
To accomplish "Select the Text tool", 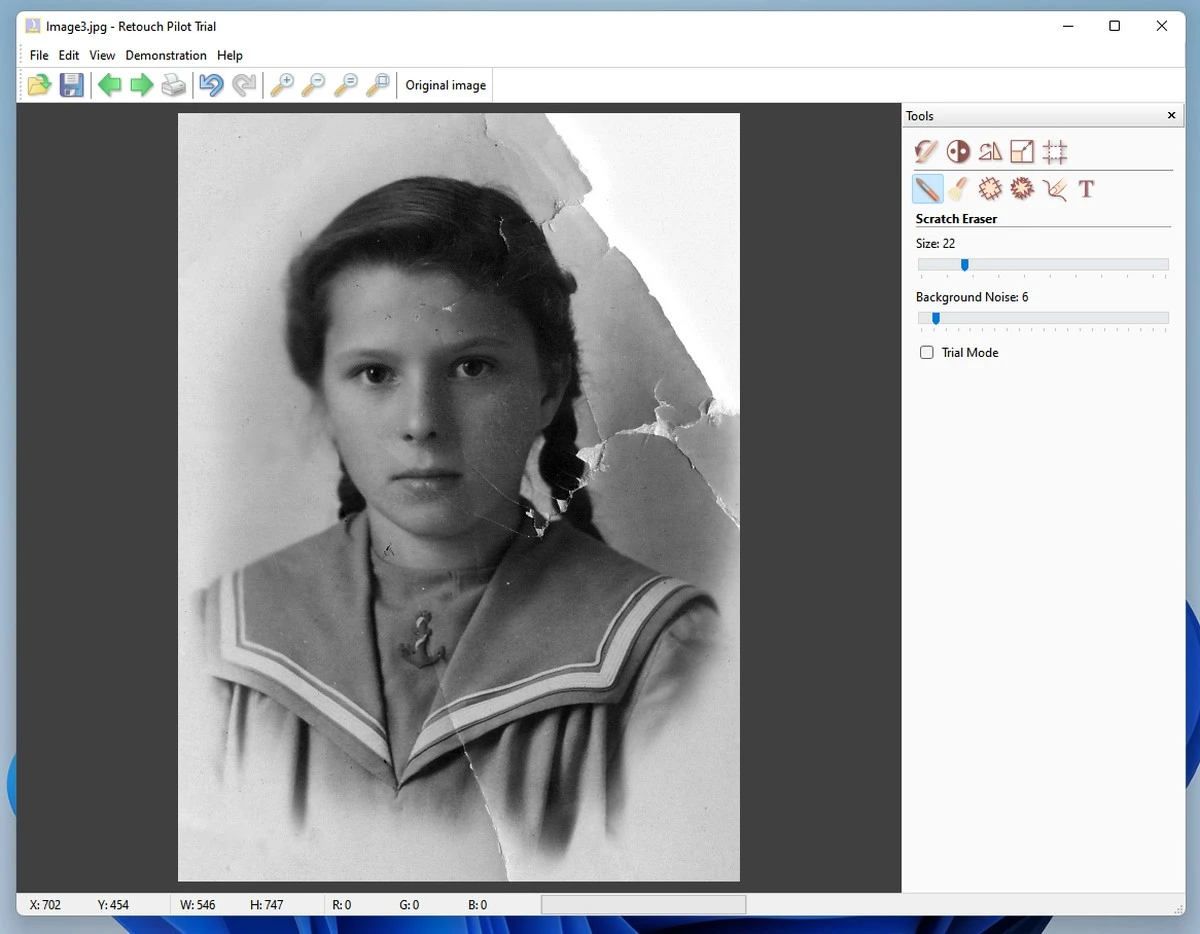I will [1086, 188].
